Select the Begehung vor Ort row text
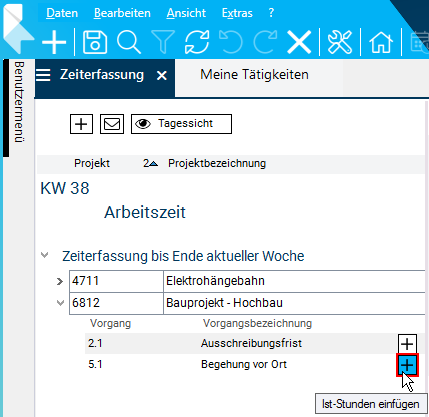This screenshot has width=429, height=417. tap(244, 364)
